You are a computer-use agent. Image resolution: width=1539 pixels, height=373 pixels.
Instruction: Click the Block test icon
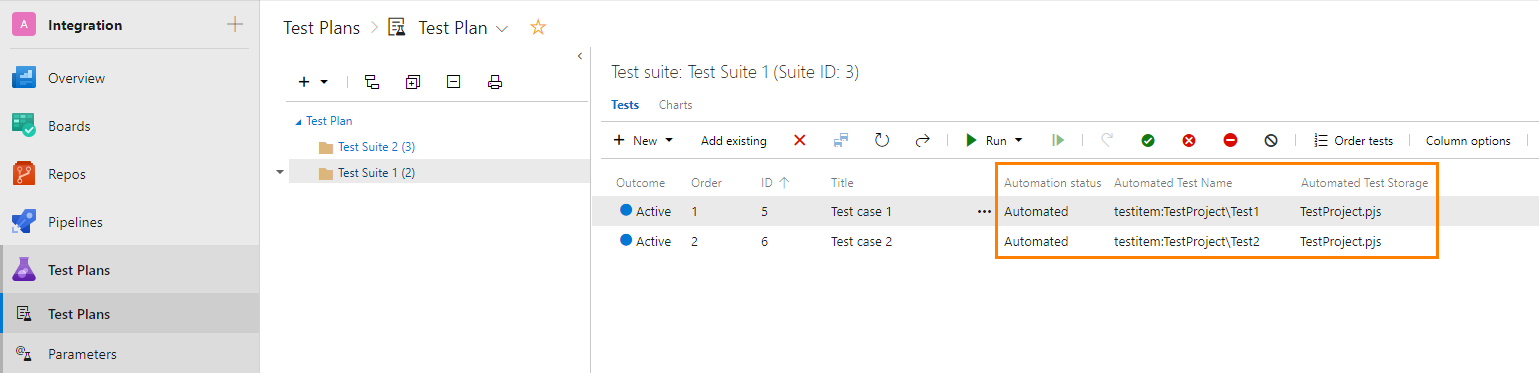(x=1230, y=141)
